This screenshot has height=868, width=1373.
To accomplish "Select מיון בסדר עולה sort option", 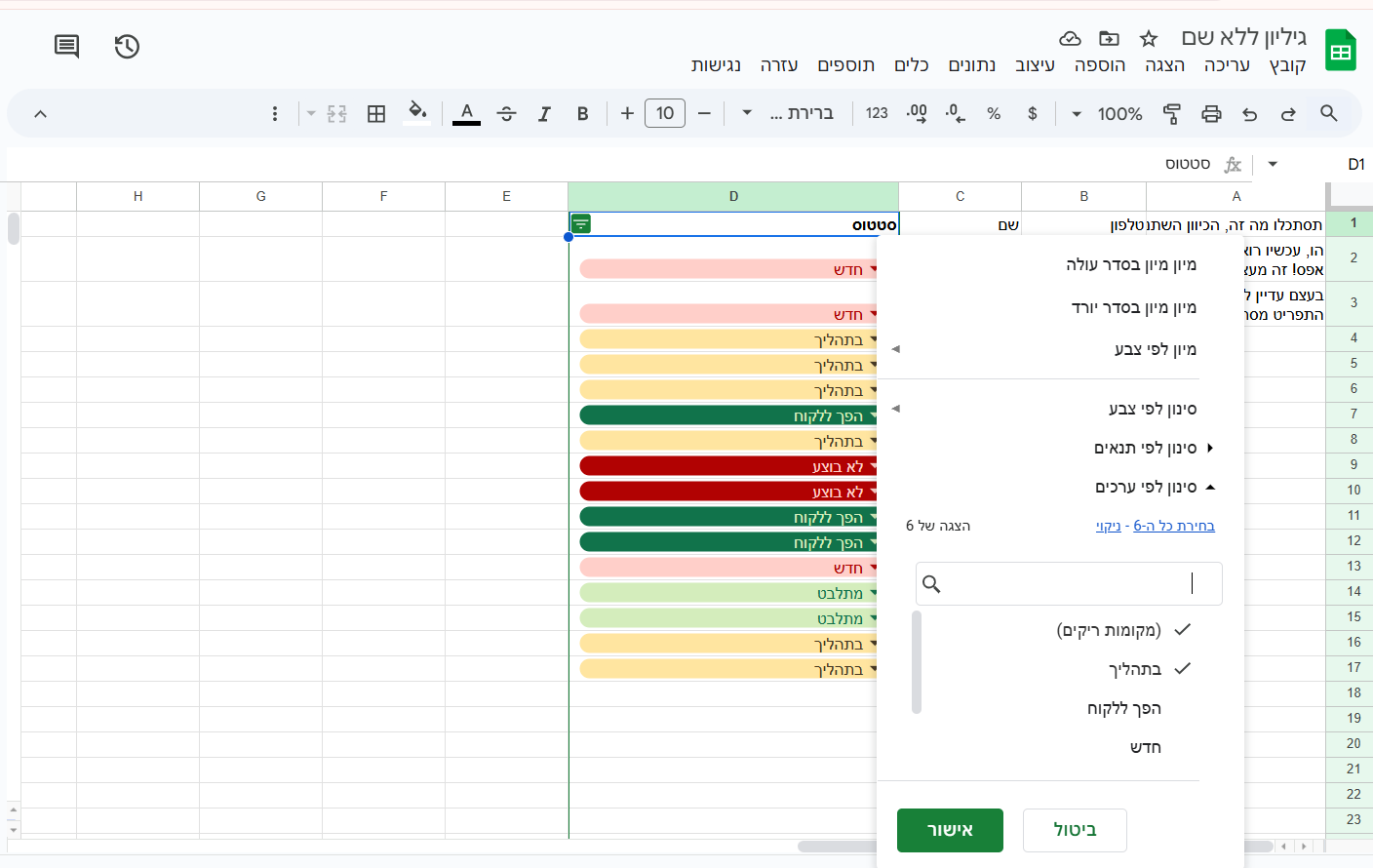I will click(1130, 264).
